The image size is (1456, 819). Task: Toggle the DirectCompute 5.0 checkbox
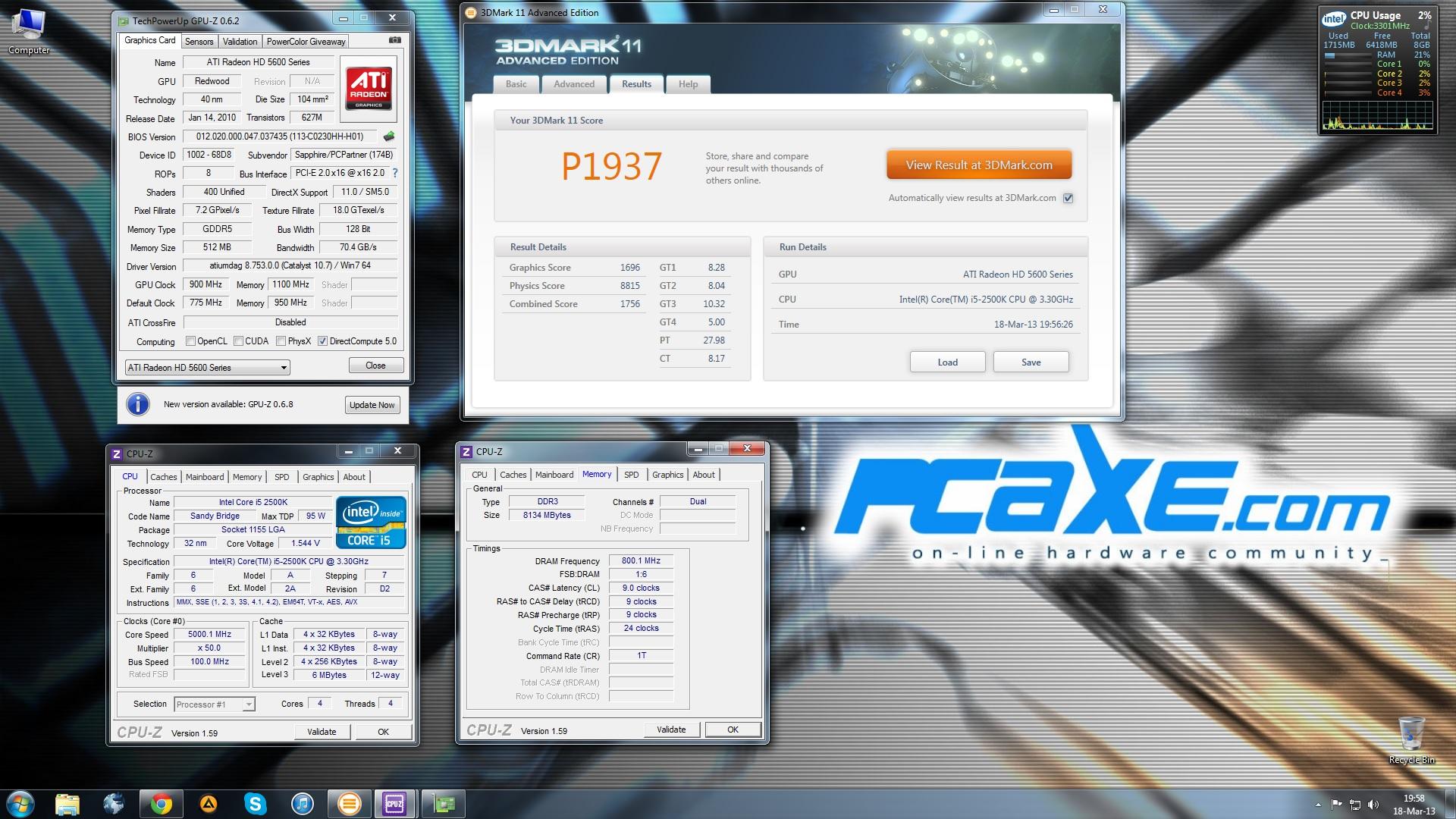pos(322,341)
